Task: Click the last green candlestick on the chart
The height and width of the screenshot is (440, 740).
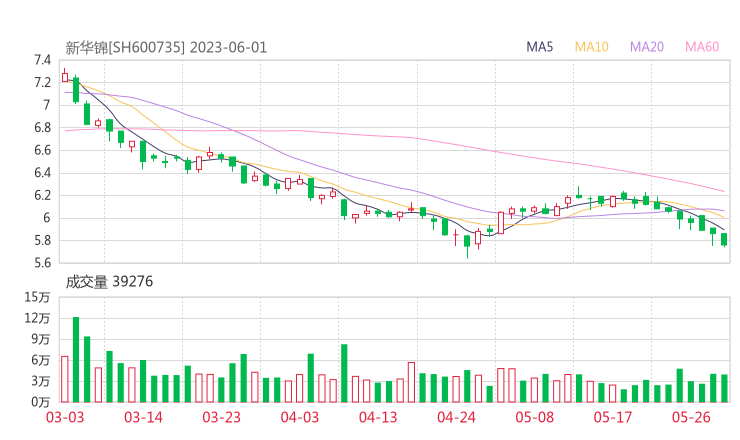Action: click(x=724, y=239)
